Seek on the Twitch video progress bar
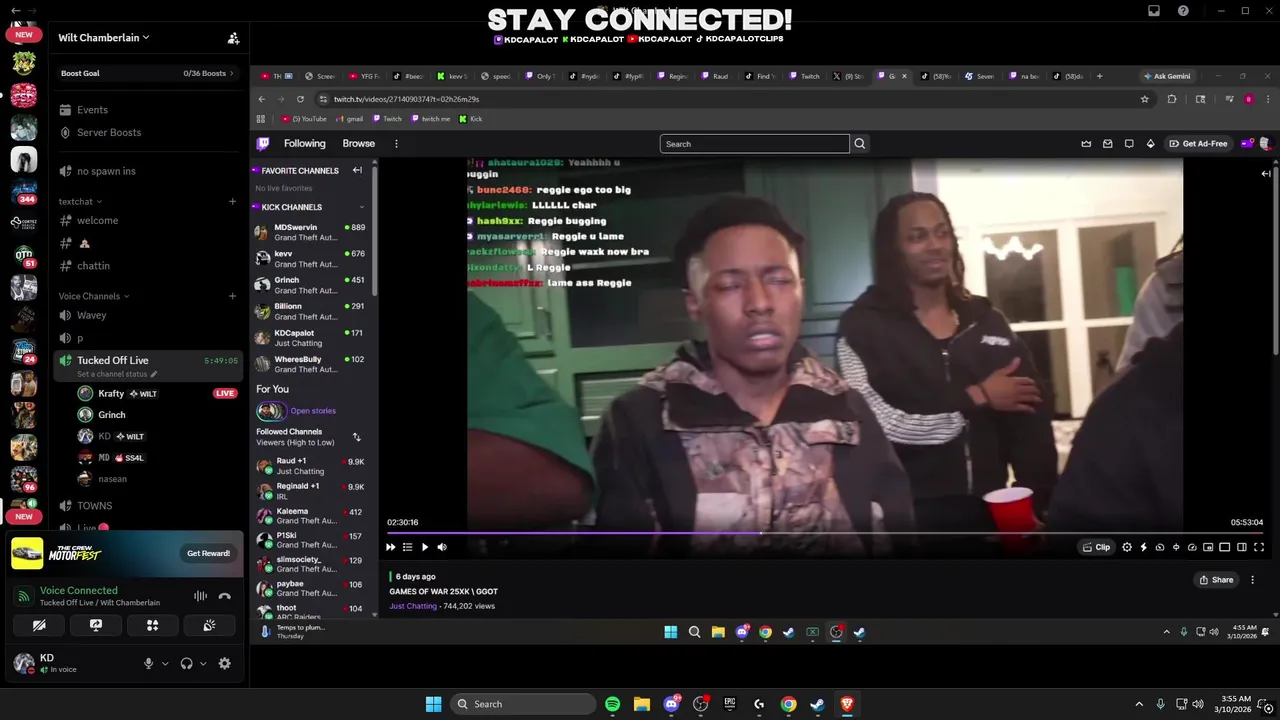 (x=825, y=533)
